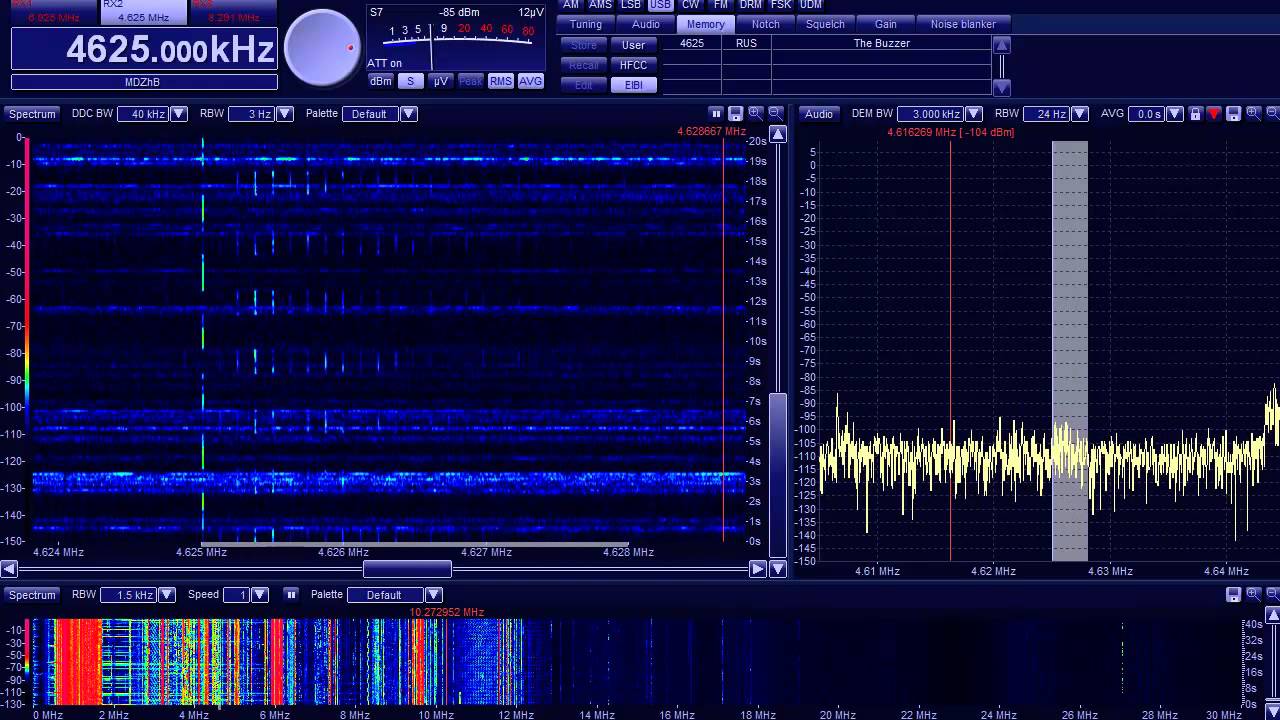The width and height of the screenshot is (1280, 720).
Task: Switch S-meter units to S
Action: click(411, 81)
